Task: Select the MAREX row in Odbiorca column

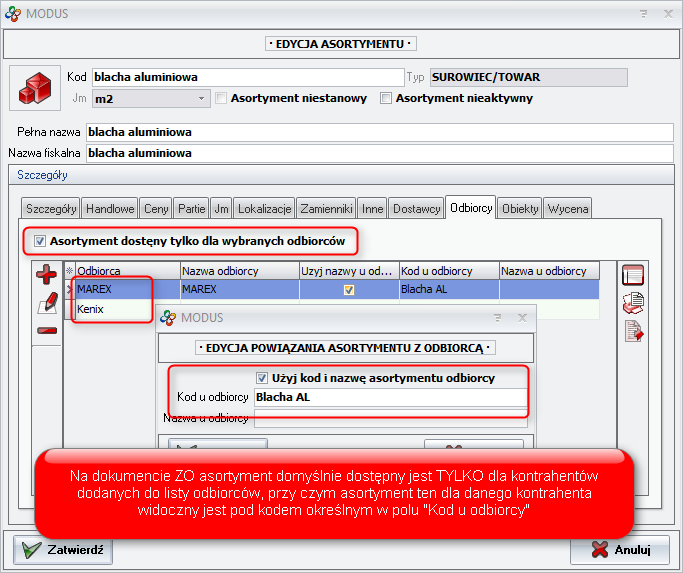Action: (128, 289)
